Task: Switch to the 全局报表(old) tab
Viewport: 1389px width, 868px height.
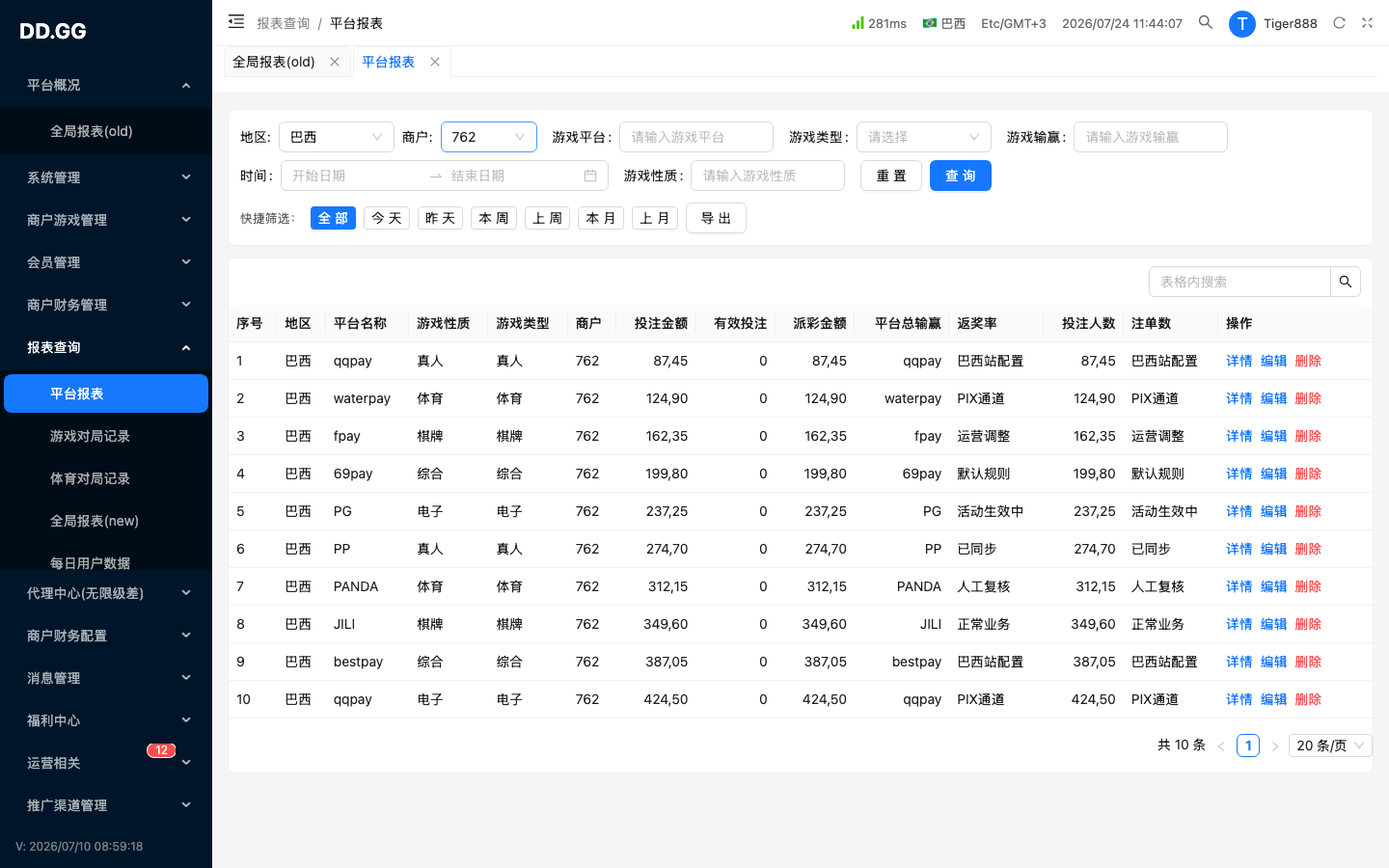Action: [x=274, y=62]
